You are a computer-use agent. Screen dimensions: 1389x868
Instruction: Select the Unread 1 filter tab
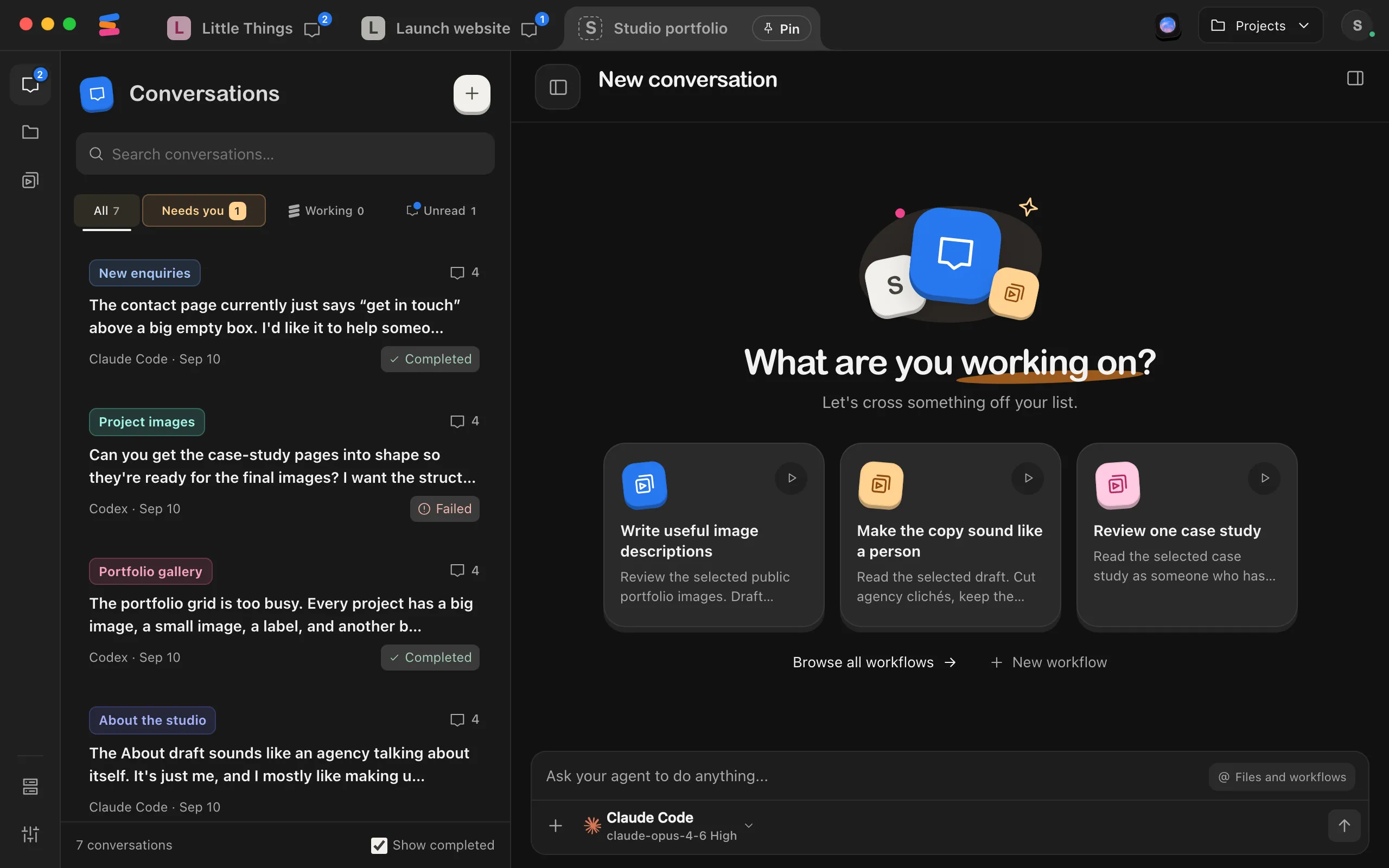[441, 210]
